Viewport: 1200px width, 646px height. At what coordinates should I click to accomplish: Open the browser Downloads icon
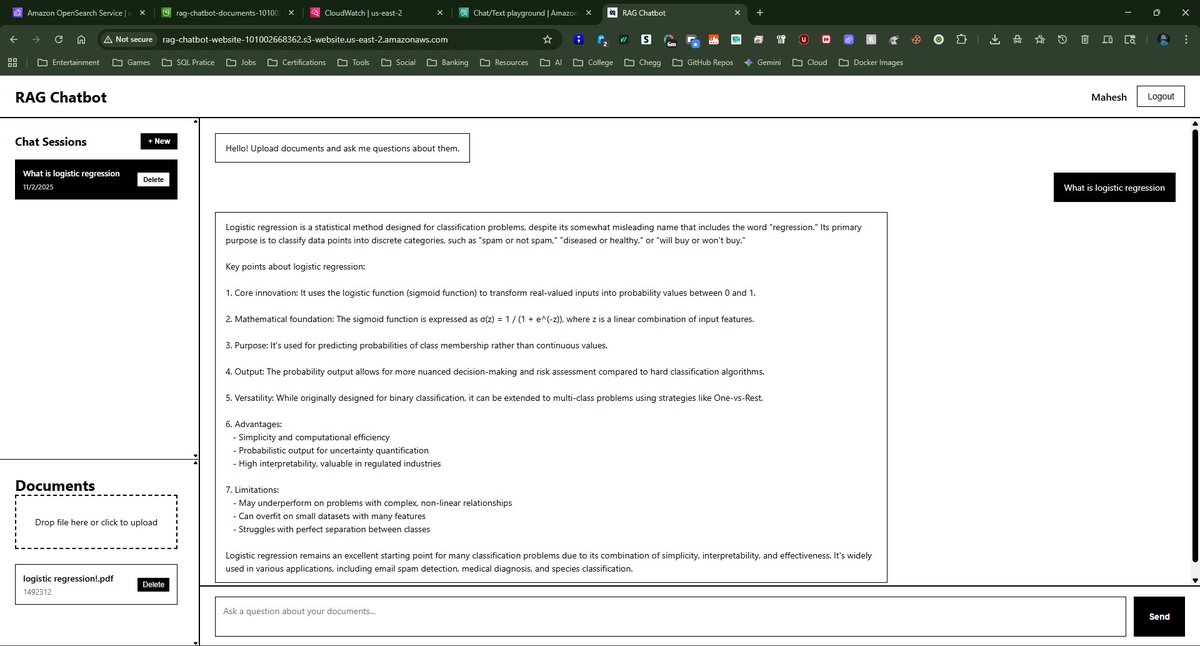(995, 39)
